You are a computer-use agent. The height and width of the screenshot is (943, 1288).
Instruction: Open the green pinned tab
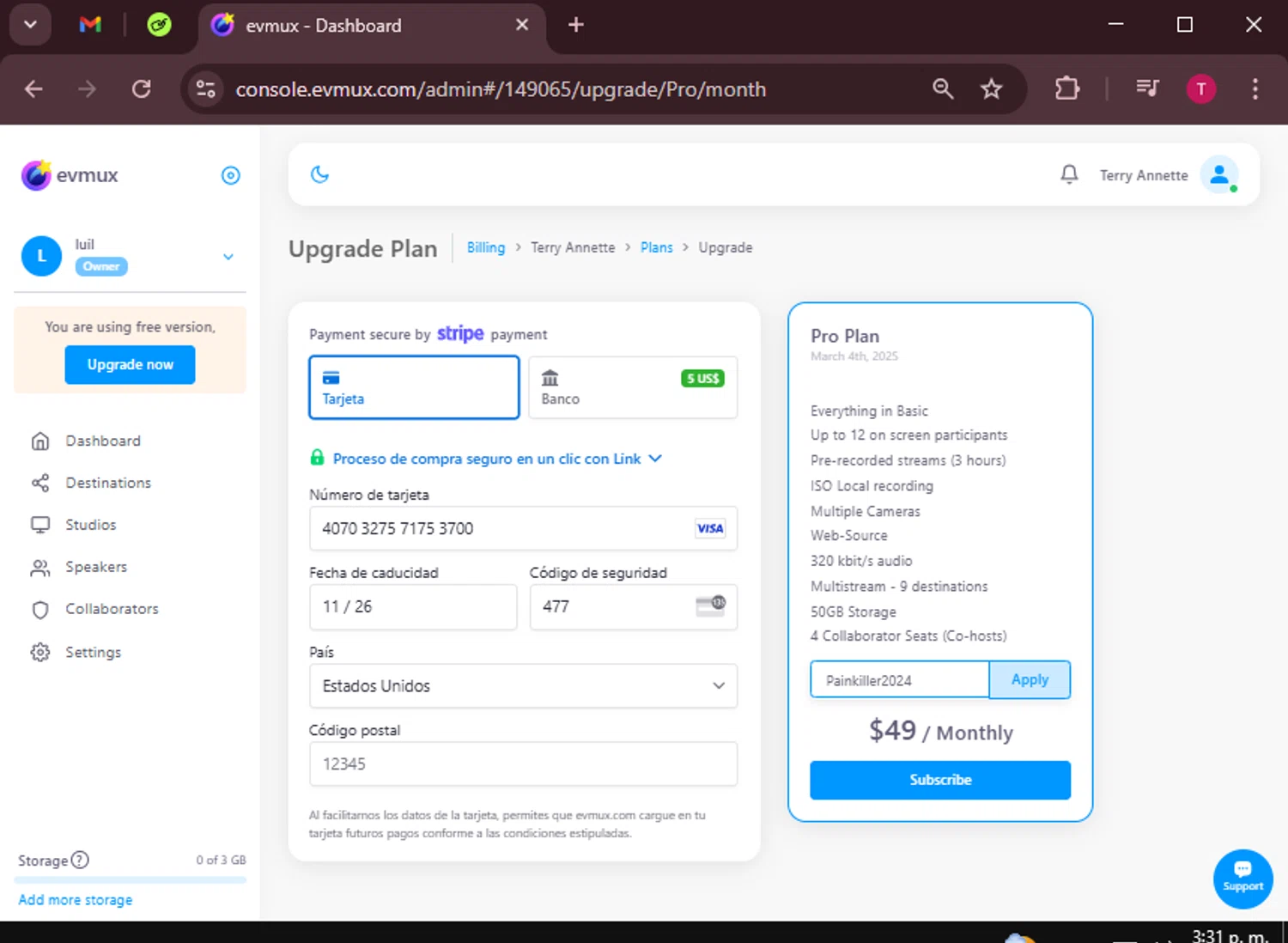click(159, 25)
